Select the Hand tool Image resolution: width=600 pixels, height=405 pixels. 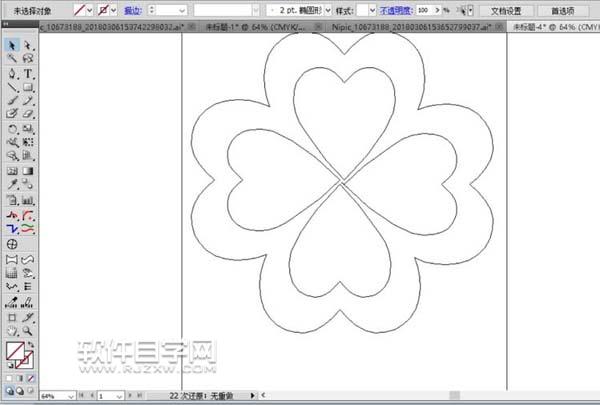tap(12, 330)
